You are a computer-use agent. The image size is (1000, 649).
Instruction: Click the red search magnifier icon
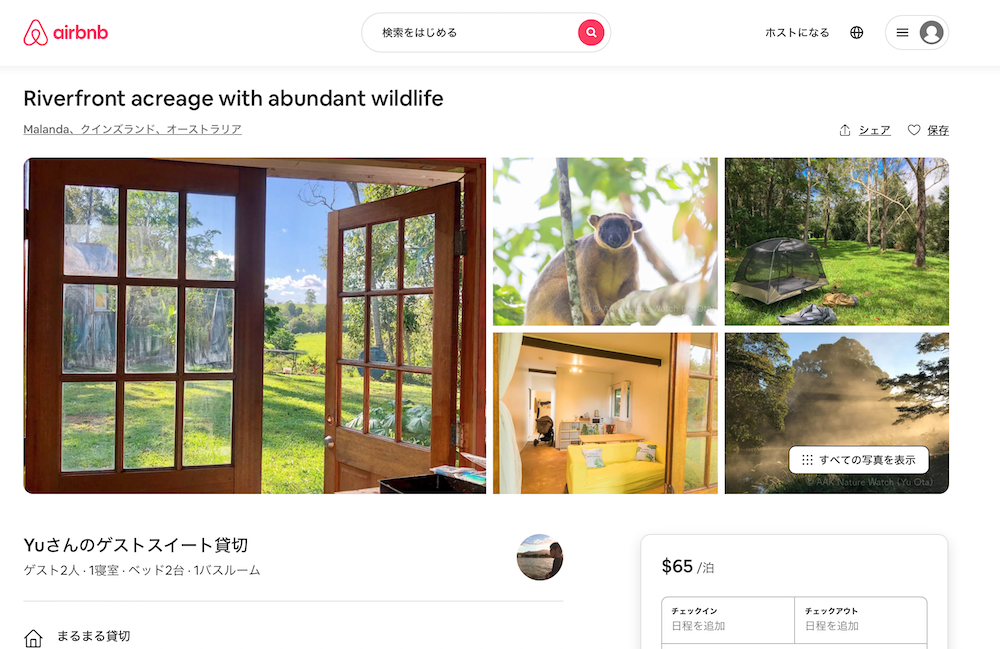[x=591, y=33]
